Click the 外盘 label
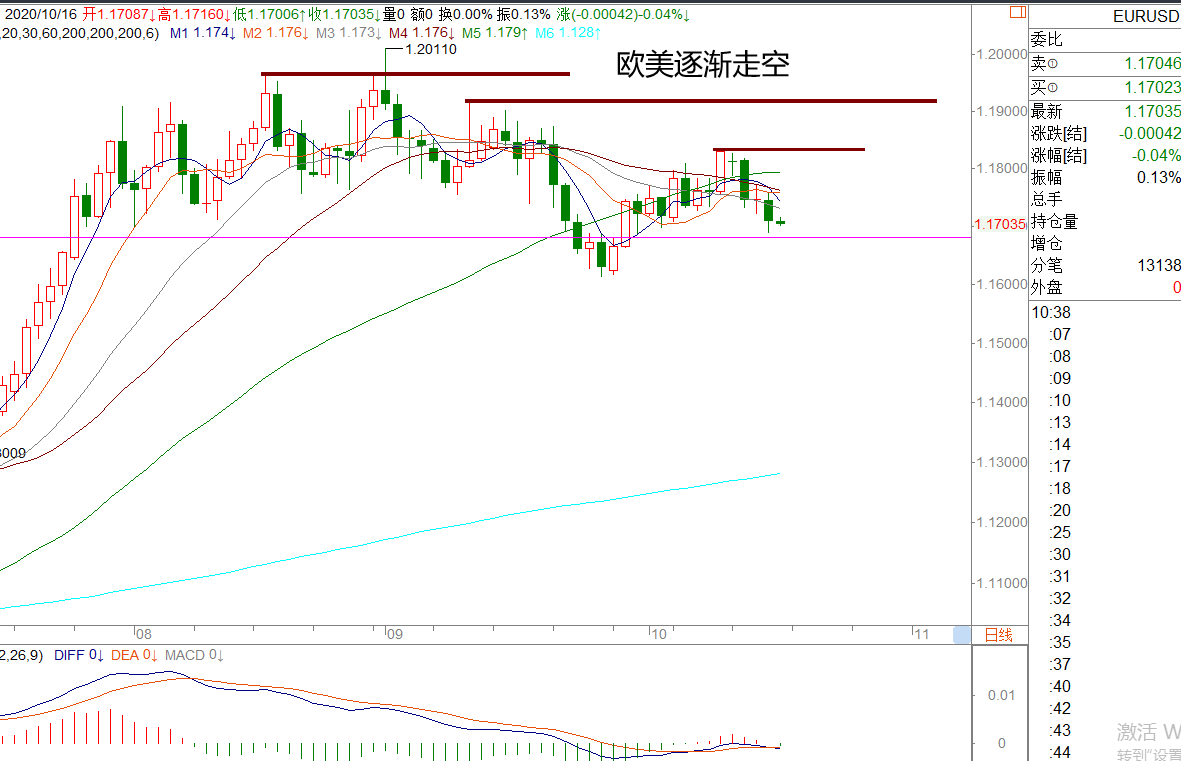1181x761 pixels. pyautogui.click(x=1046, y=287)
